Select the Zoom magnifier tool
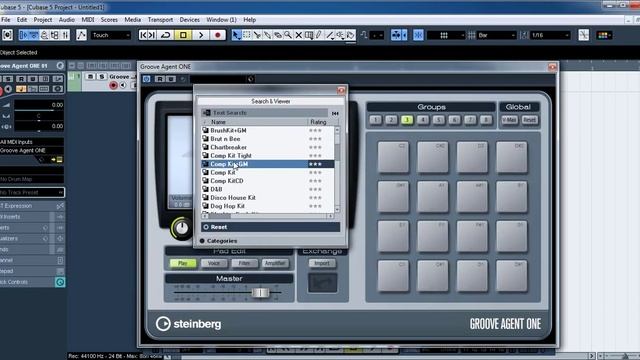The width and height of the screenshot is (640, 360). [x=288, y=35]
